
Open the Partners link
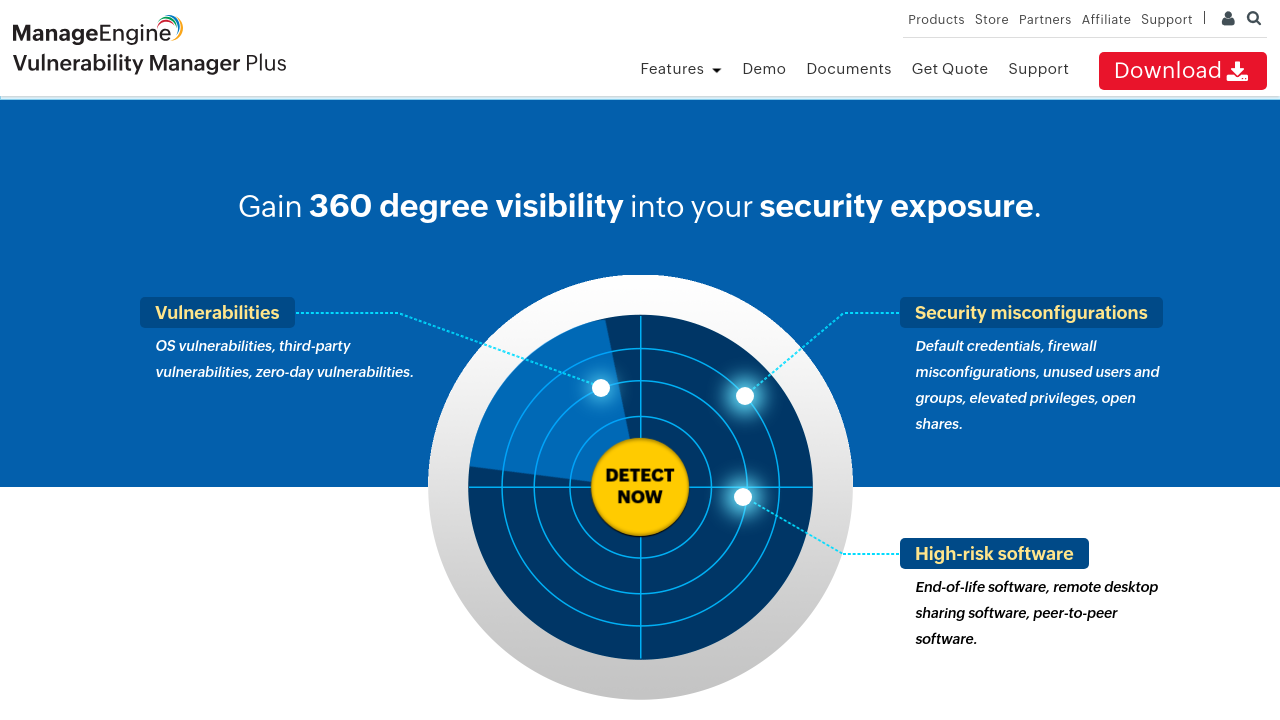point(1044,20)
